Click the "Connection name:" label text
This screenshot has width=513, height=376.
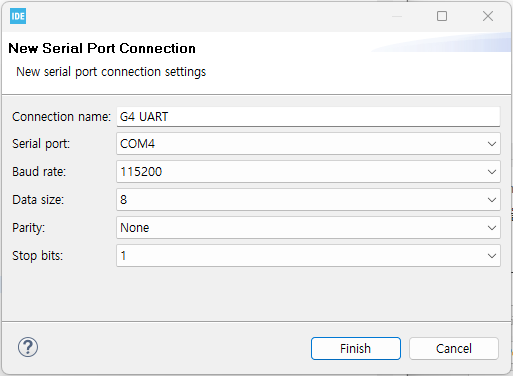point(61,117)
